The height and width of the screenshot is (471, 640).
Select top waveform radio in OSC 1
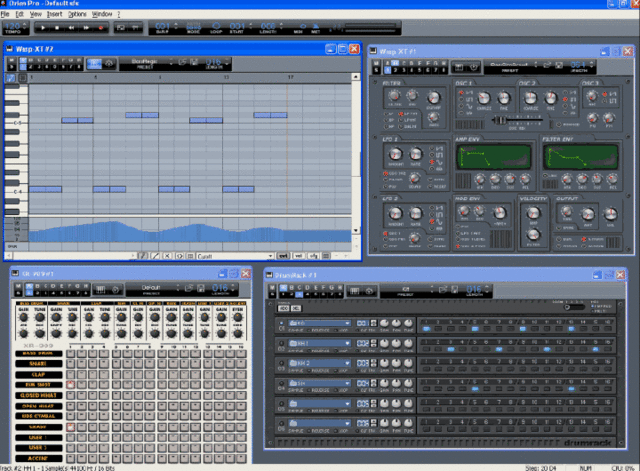(462, 93)
